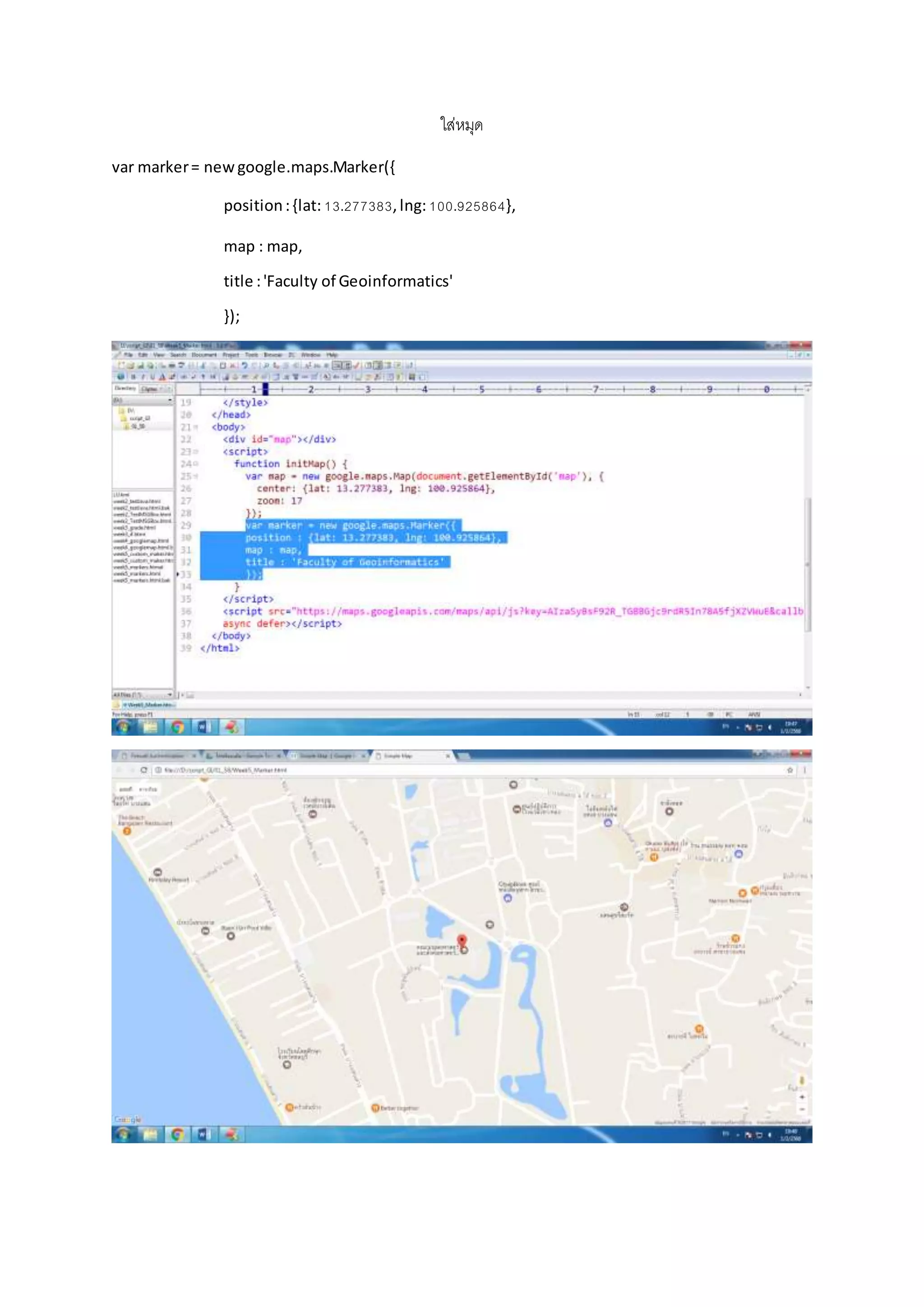Open the Window menu in EditPlus
Image resolution: width=924 pixels, height=1307 pixels.
[311, 355]
